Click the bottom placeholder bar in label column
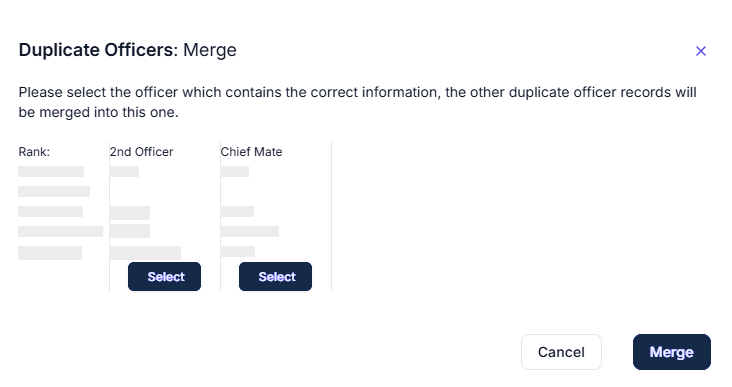 click(50, 253)
